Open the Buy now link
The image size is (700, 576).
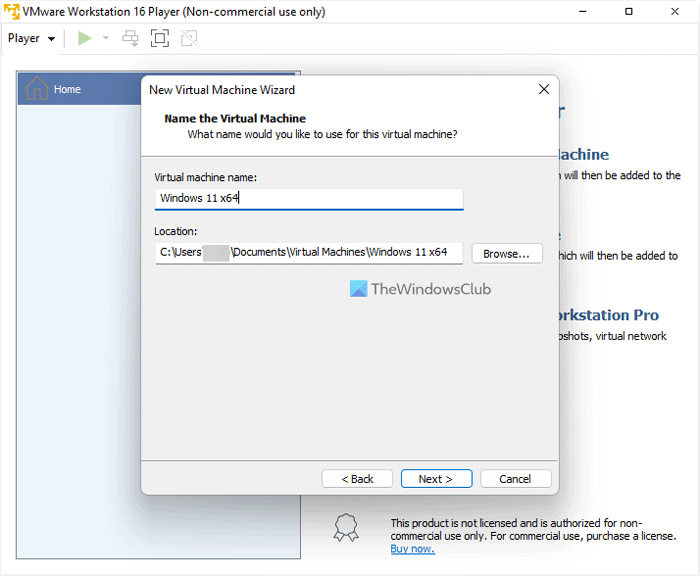(x=412, y=549)
